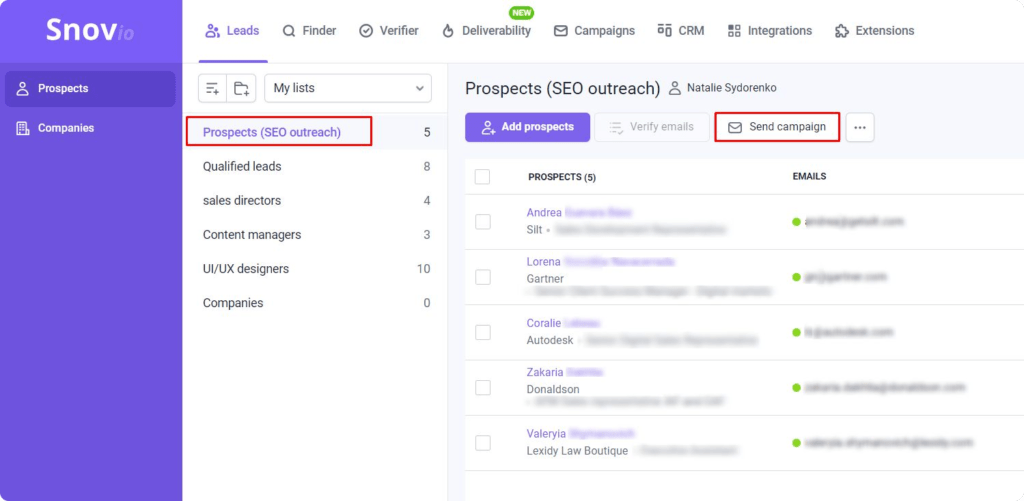Check the box for Andrea
Viewport: 1024px width, 501px height.
(483, 221)
